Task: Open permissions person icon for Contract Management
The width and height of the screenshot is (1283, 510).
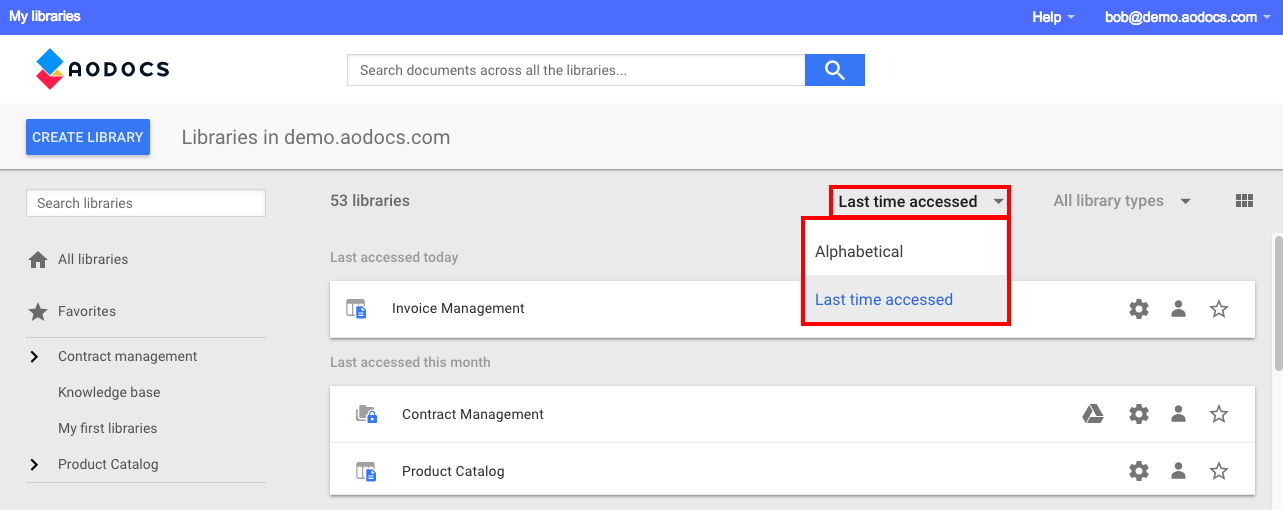Action: [1179, 414]
